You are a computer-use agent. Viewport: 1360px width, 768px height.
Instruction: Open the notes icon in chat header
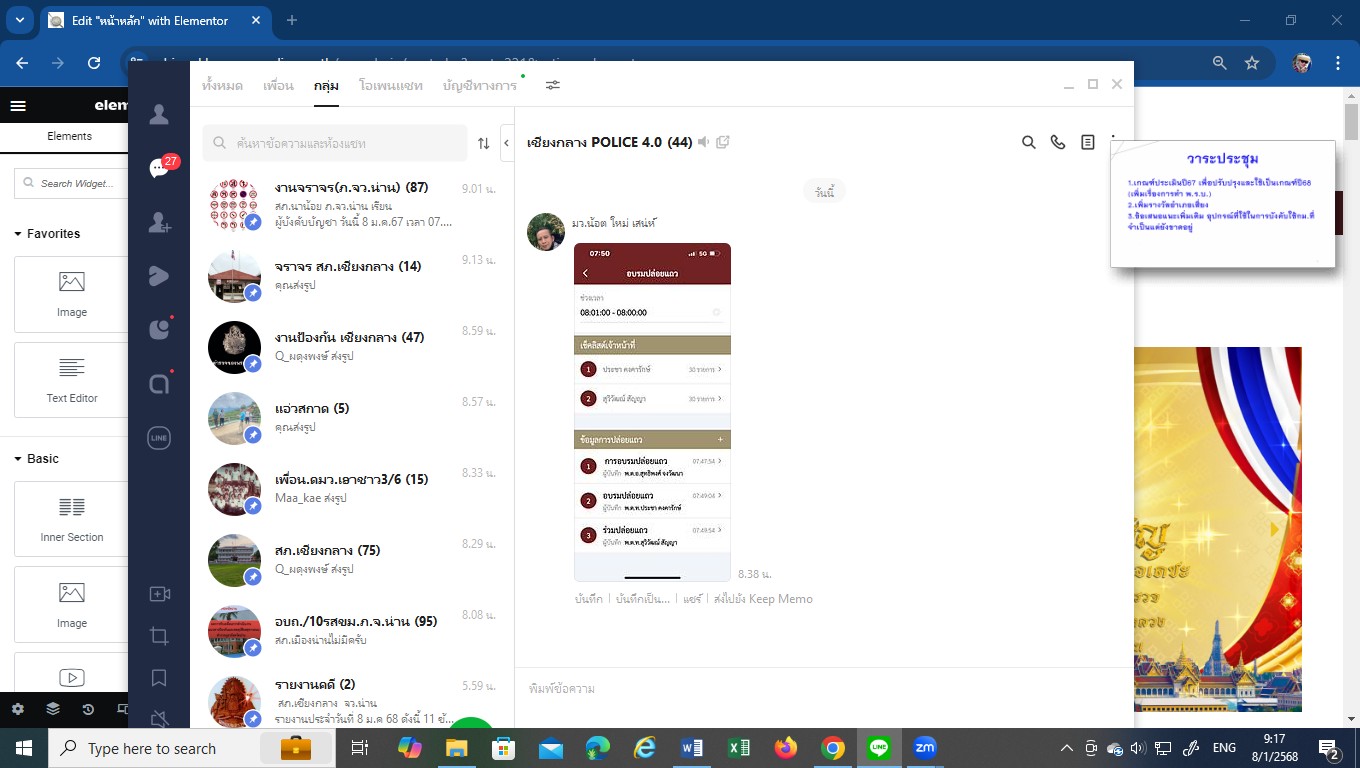1087,143
